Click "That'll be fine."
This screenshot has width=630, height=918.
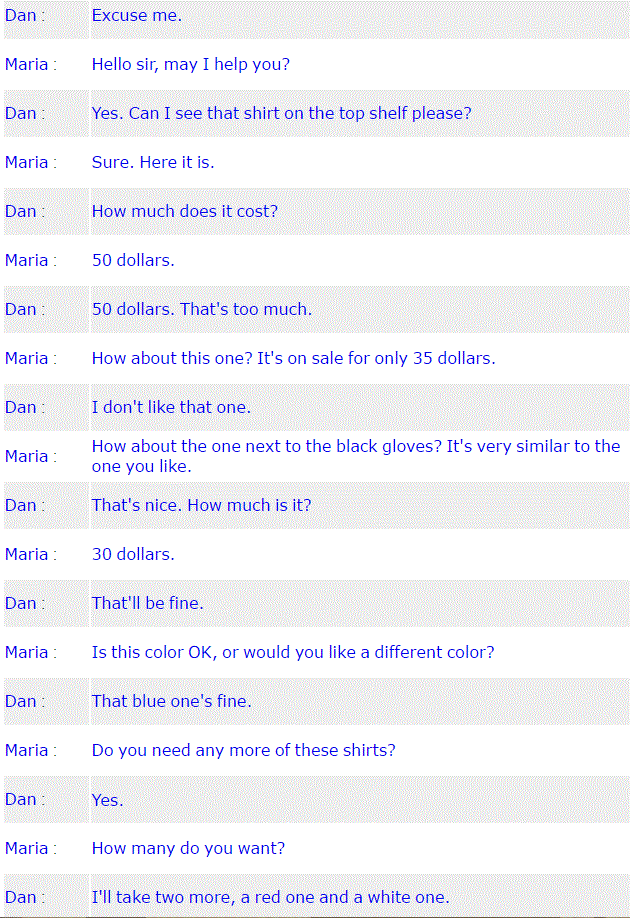tap(148, 604)
